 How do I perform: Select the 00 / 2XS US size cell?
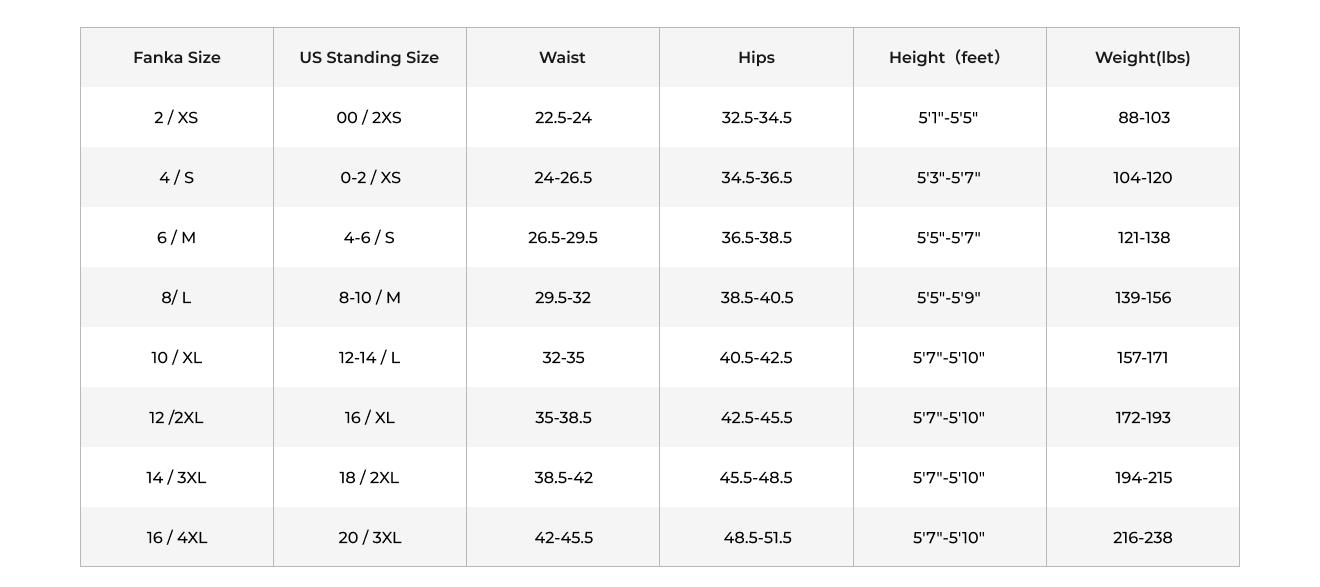tap(369, 118)
